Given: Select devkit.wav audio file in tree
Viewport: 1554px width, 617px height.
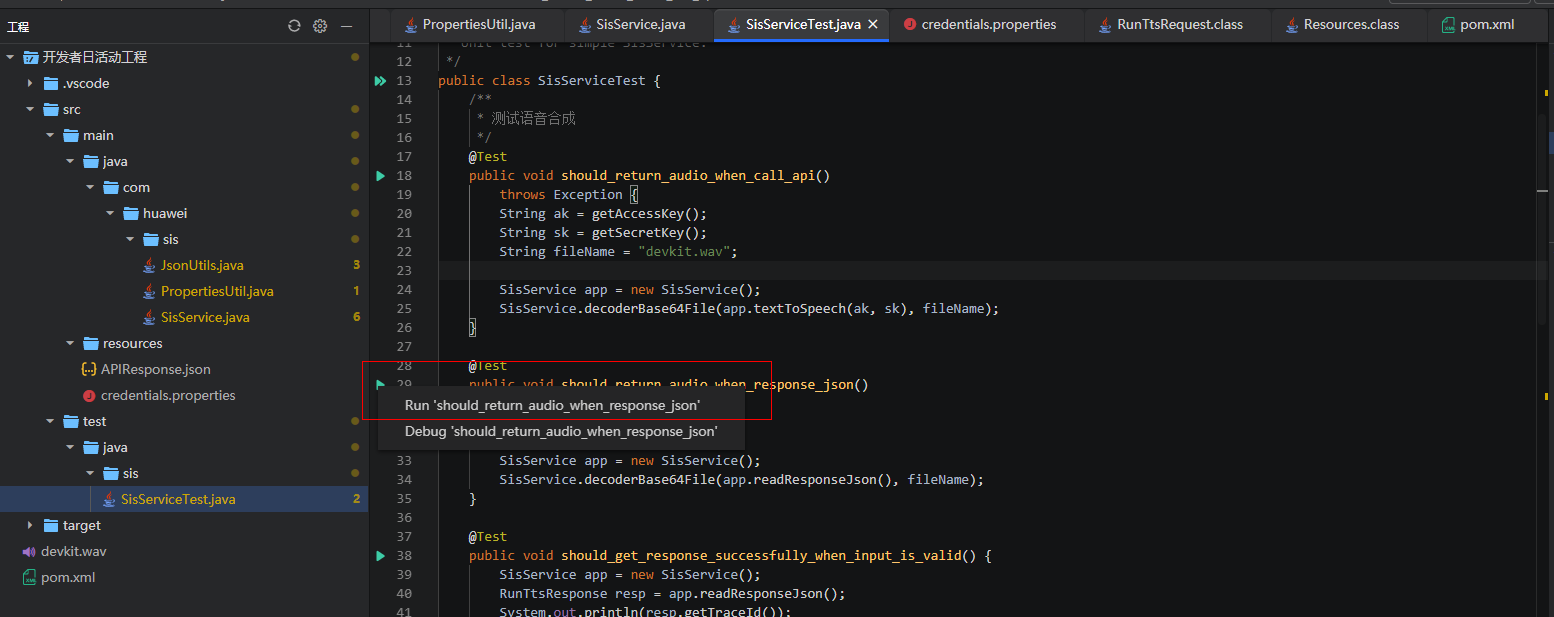Looking at the screenshot, I should click(73, 552).
